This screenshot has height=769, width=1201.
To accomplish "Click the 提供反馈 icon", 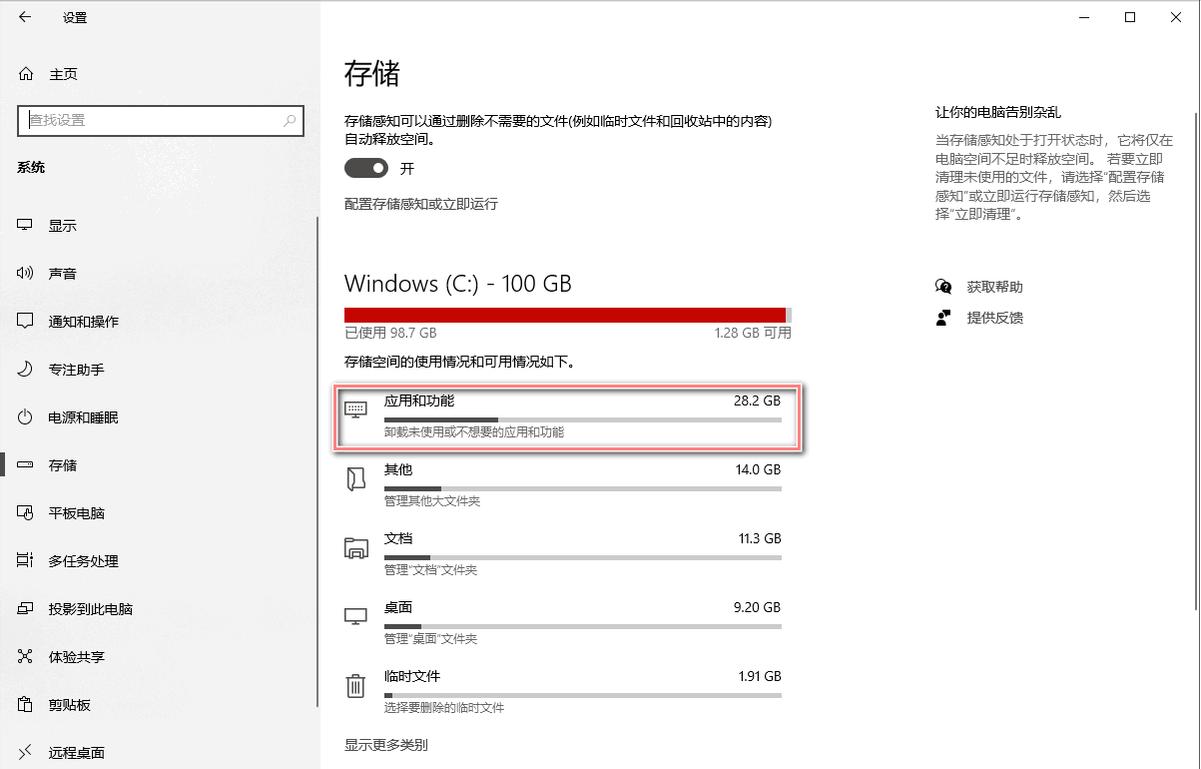I will 943,318.
